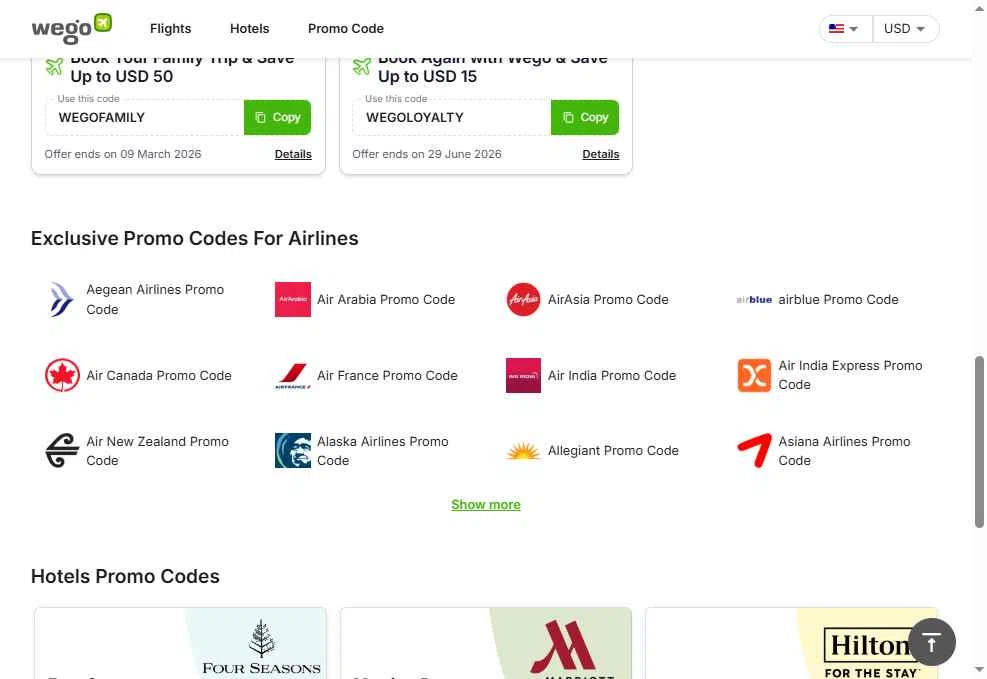Show more airline promo codes
Viewport: 987px width, 679px height.
click(x=486, y=505)
